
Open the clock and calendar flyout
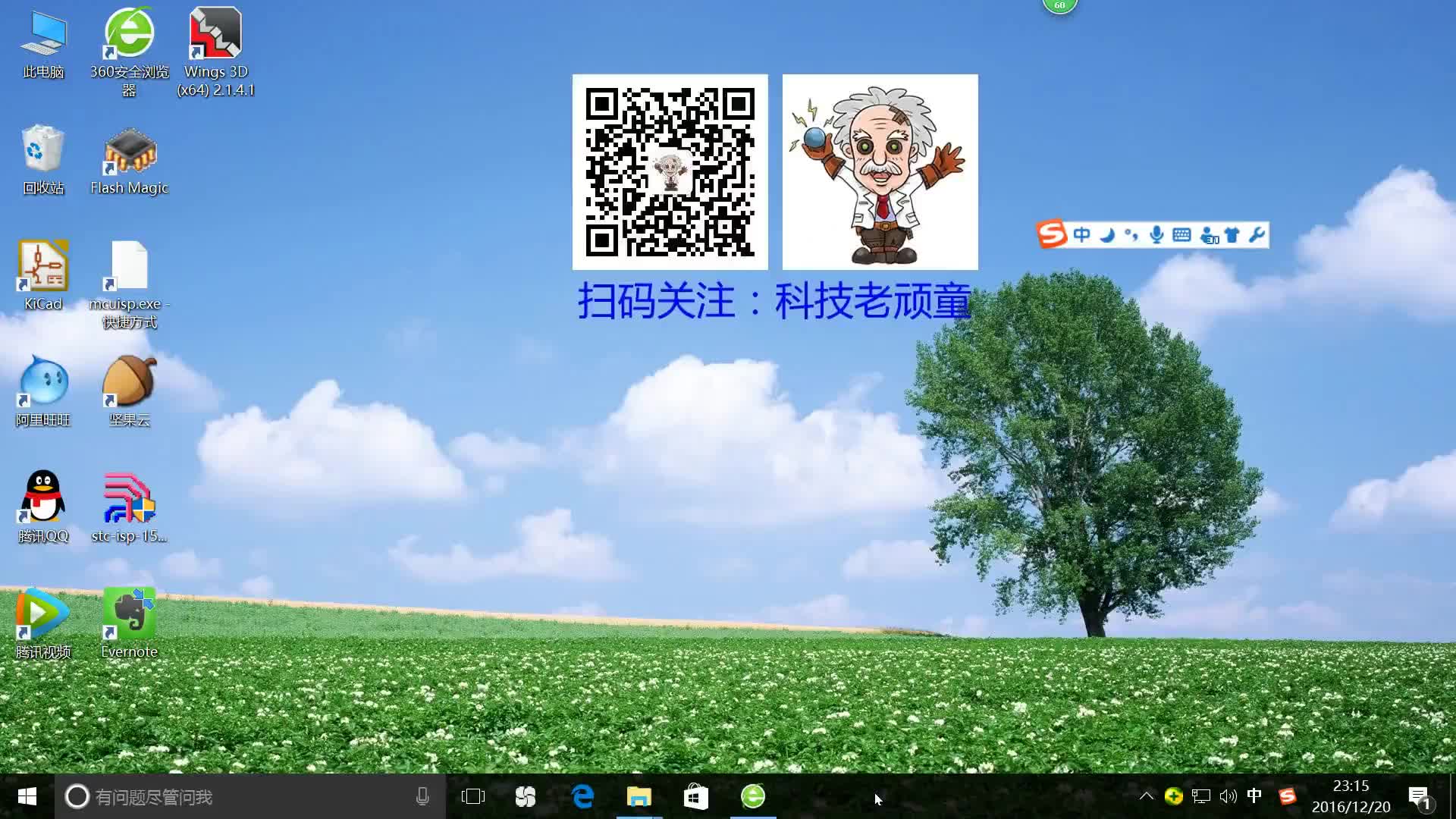[1351, 796]
